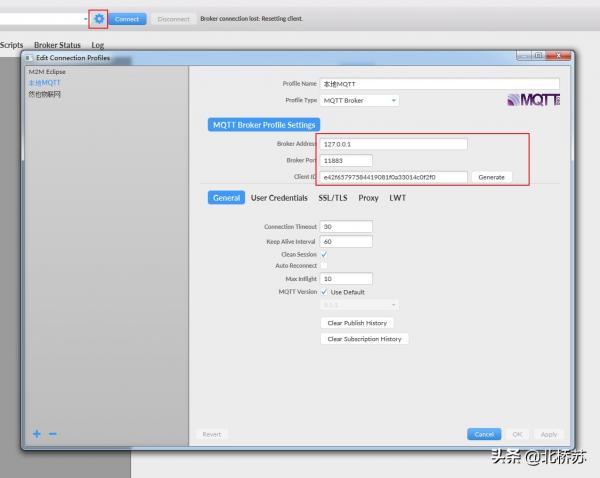Click the blue Connect button
600x478 pixels.
click(127, 18)
